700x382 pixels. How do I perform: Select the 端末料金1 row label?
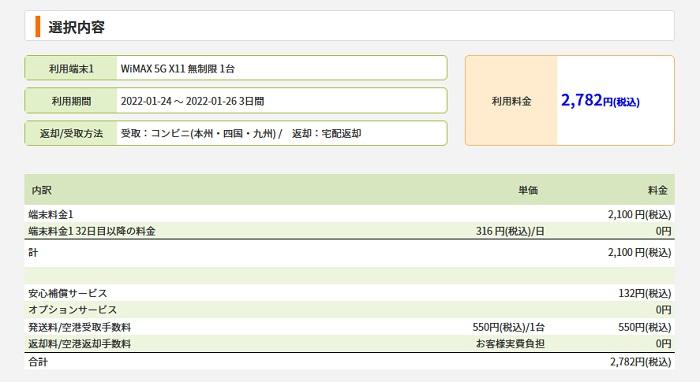tap(50, 215)
